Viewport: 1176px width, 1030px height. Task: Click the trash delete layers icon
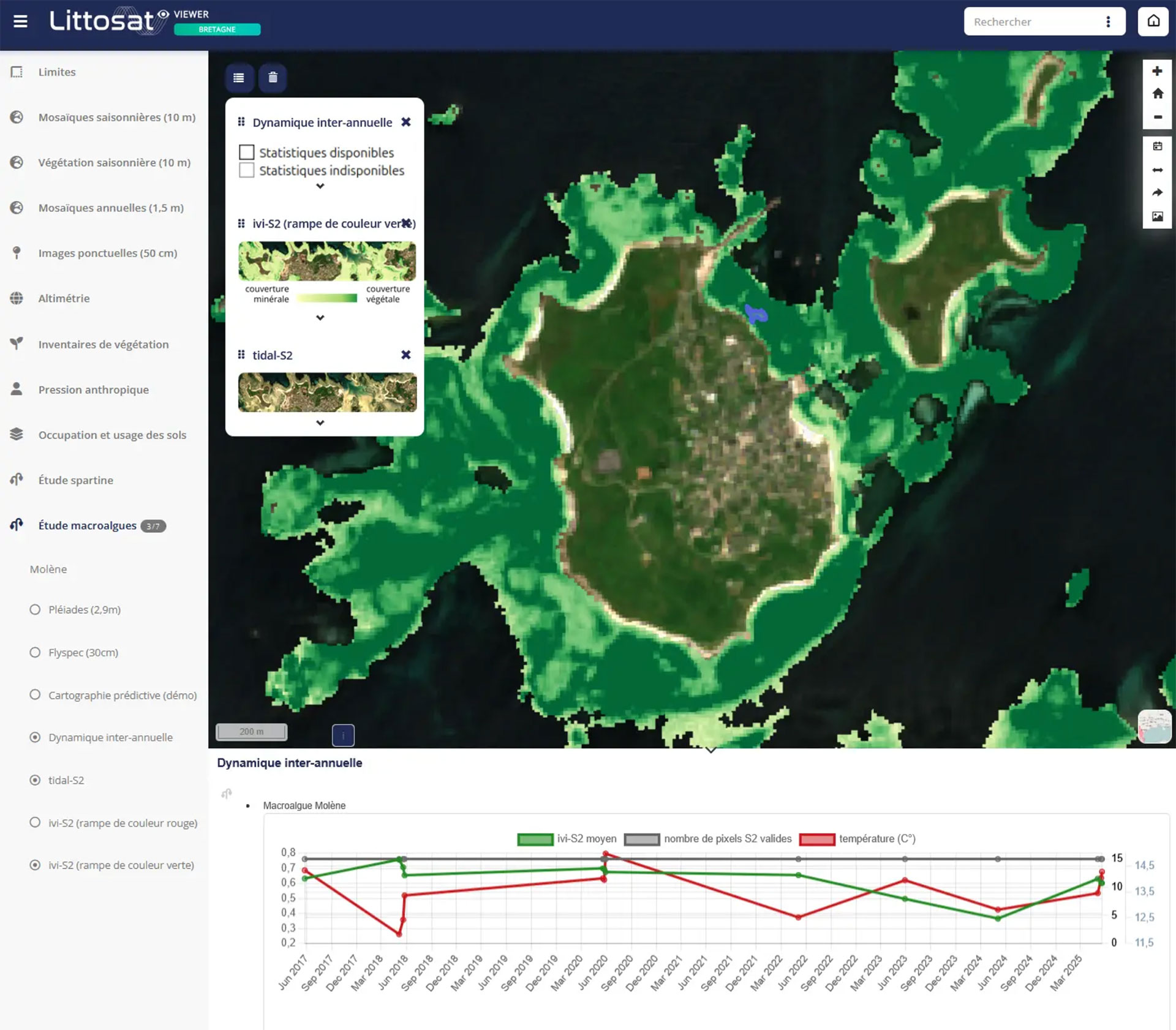pos(273,78)
